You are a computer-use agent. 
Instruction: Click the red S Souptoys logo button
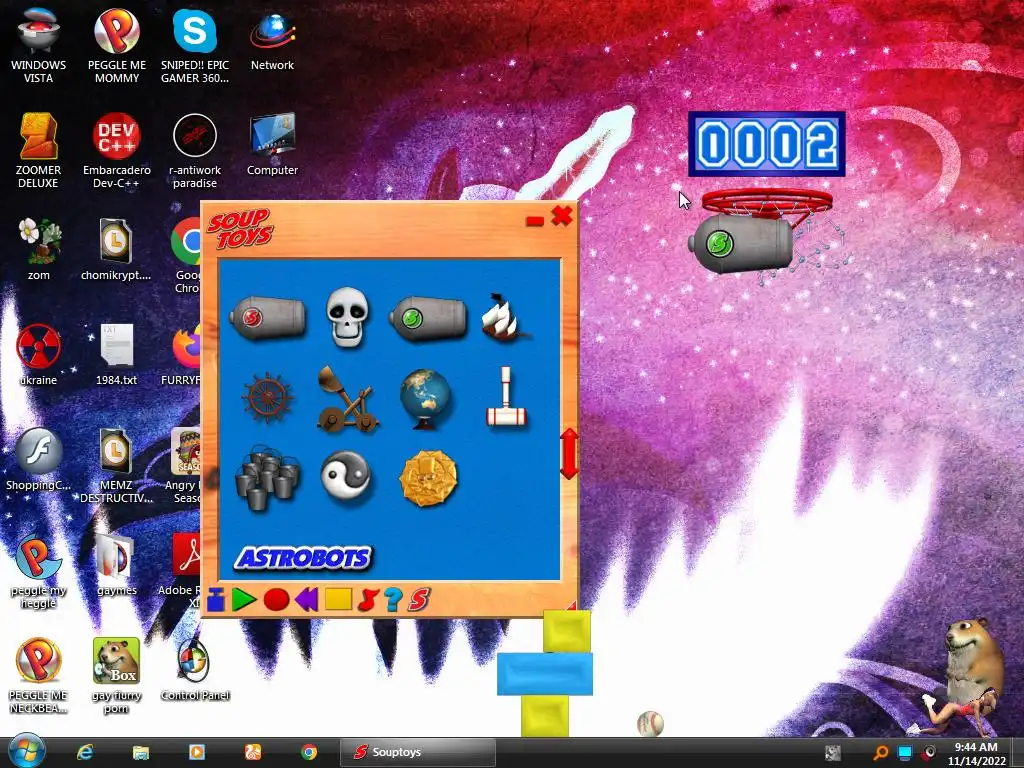[419, 600]
